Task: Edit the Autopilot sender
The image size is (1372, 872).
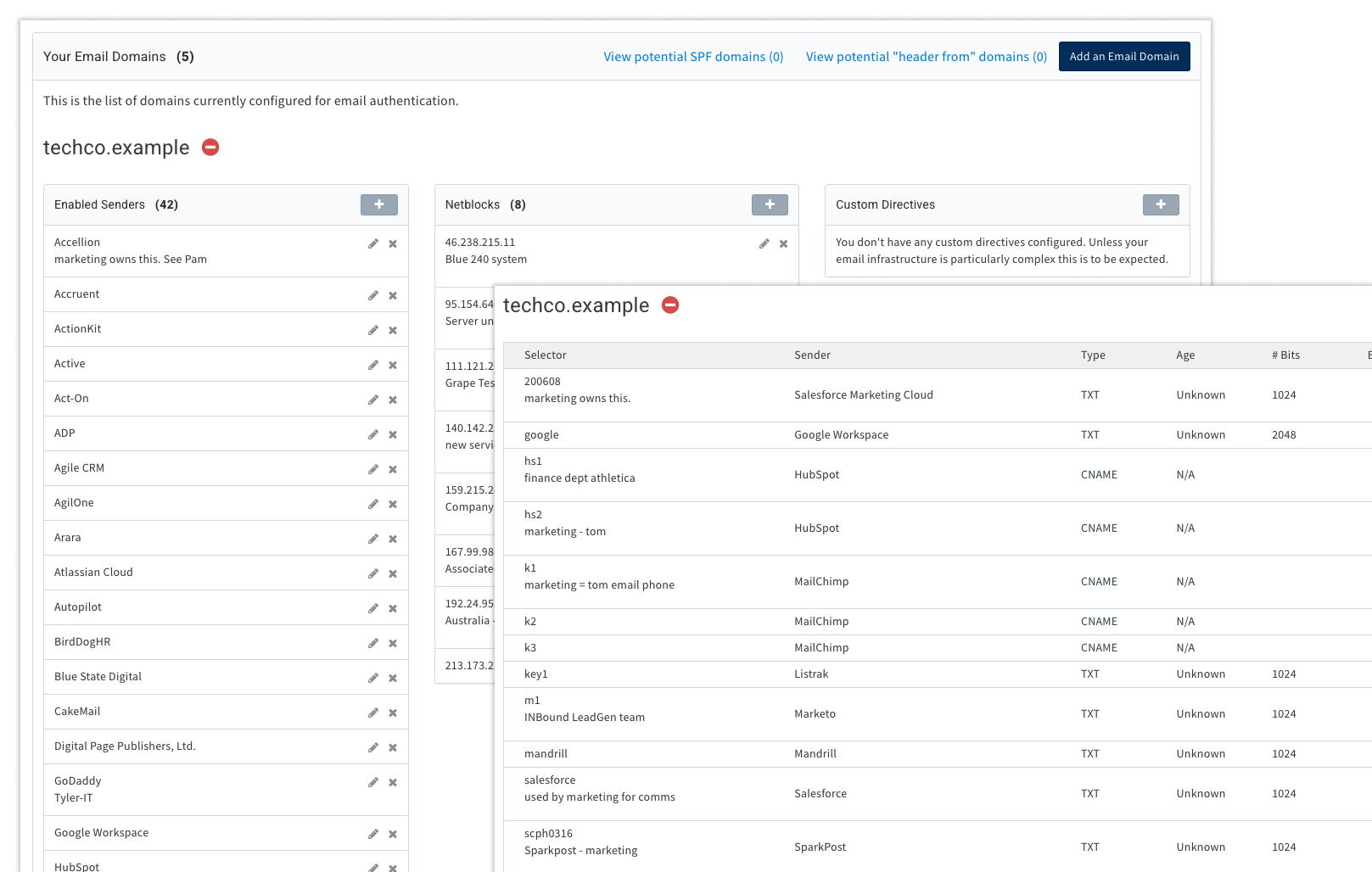Action: [373, 608]
